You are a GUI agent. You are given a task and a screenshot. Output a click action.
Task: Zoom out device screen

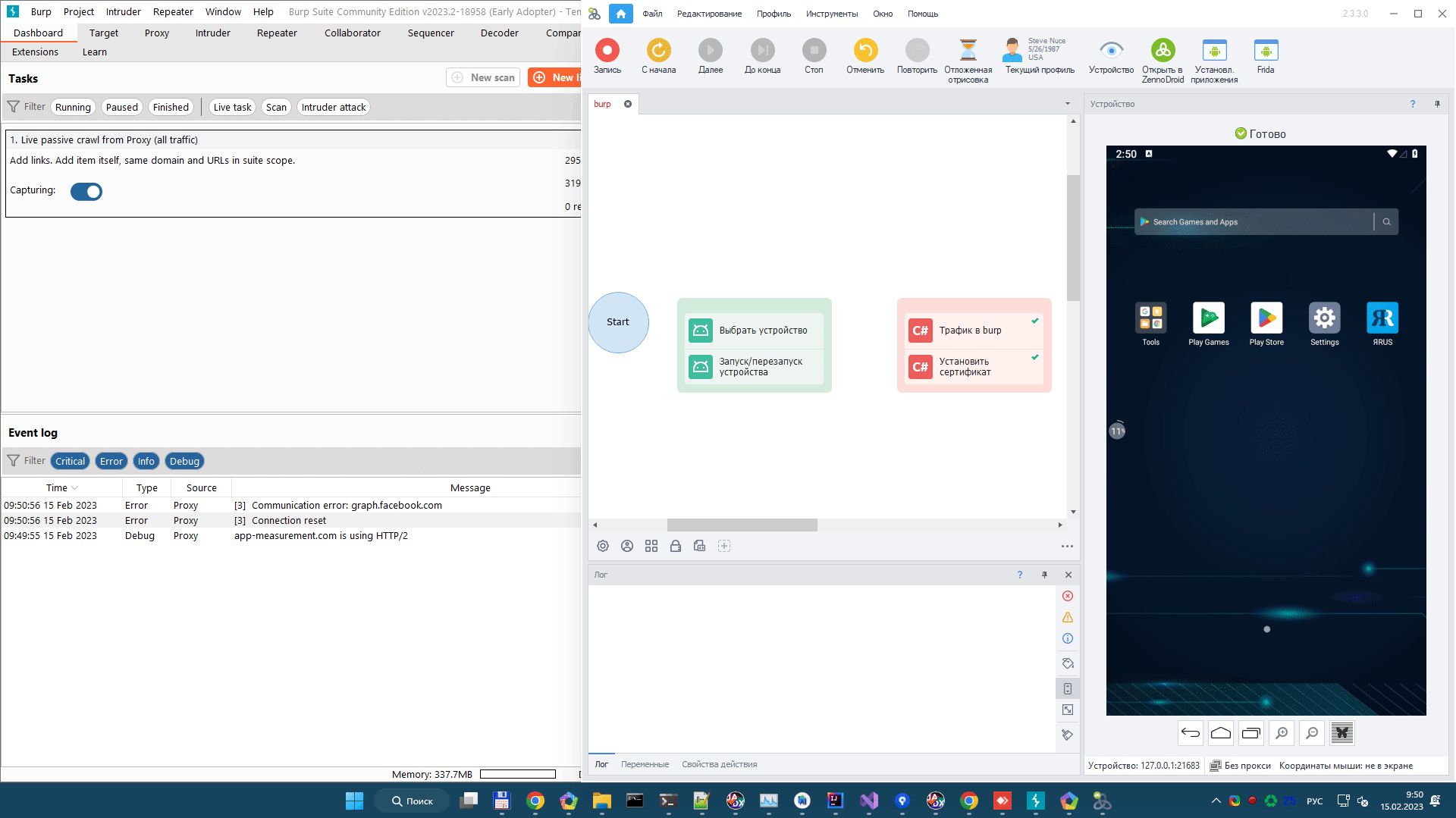pos(1312,732)
